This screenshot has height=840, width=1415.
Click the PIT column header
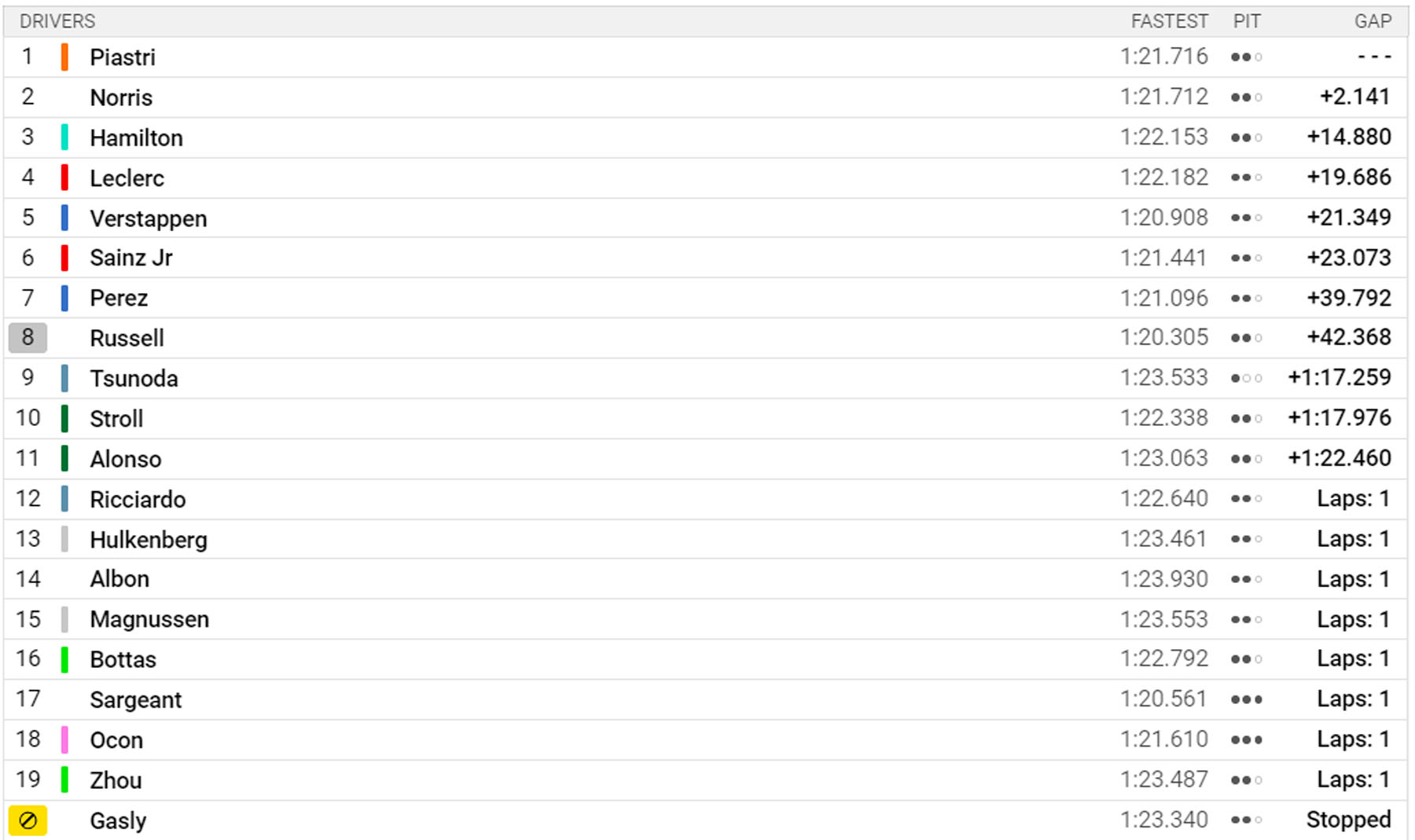coord(1247,21)
